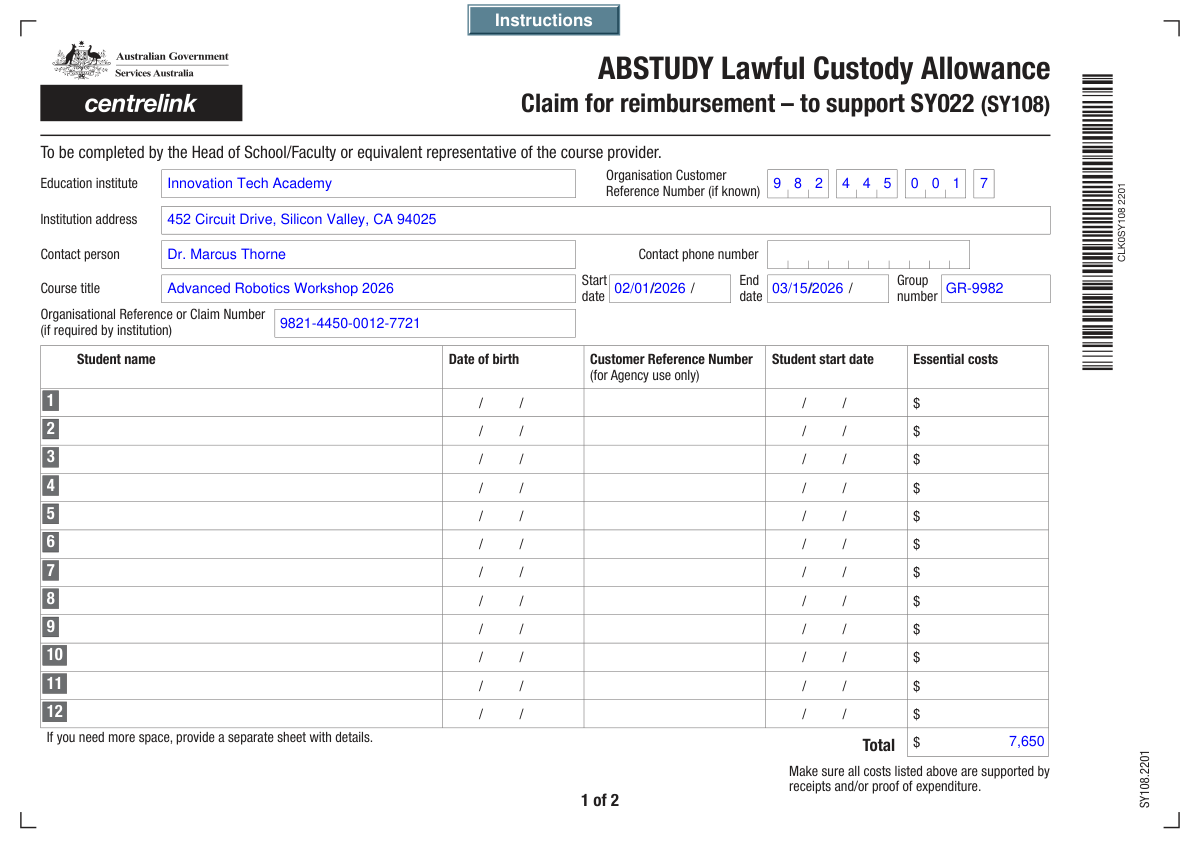Click Date of birth field in row 4

coord(513,487)
